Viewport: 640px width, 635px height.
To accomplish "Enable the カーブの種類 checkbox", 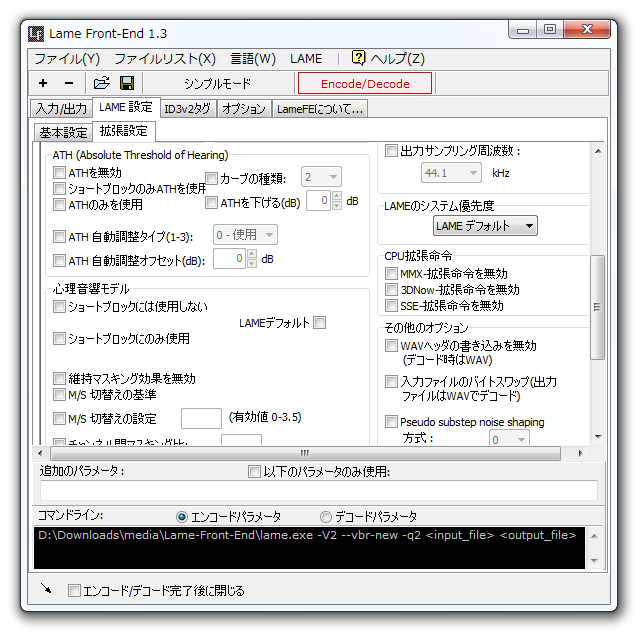I will pyautogui.click(x=211, y=178).
